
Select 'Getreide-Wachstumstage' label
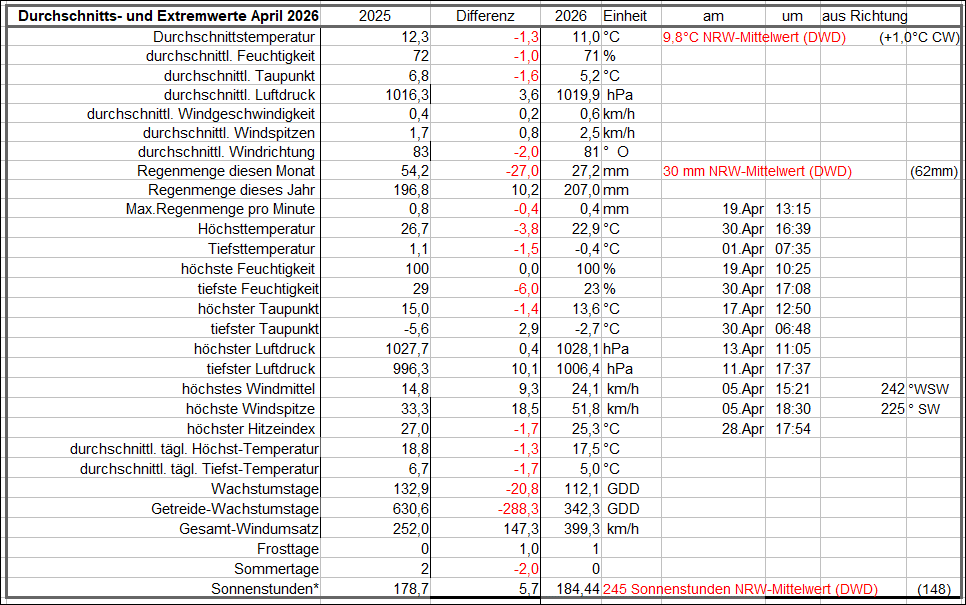coord(235,509)
